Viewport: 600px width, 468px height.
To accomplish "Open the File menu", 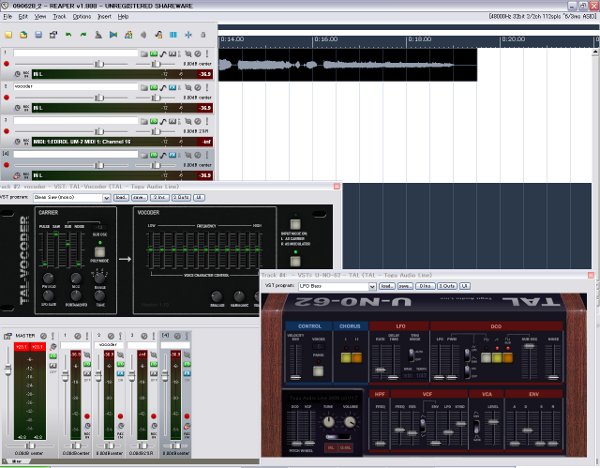I will coord(7,17).
